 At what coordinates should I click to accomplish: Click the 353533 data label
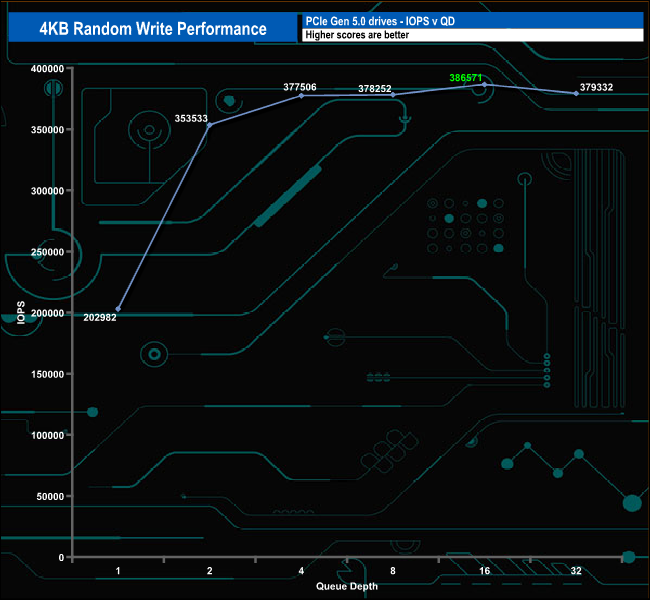pos(191,117)
